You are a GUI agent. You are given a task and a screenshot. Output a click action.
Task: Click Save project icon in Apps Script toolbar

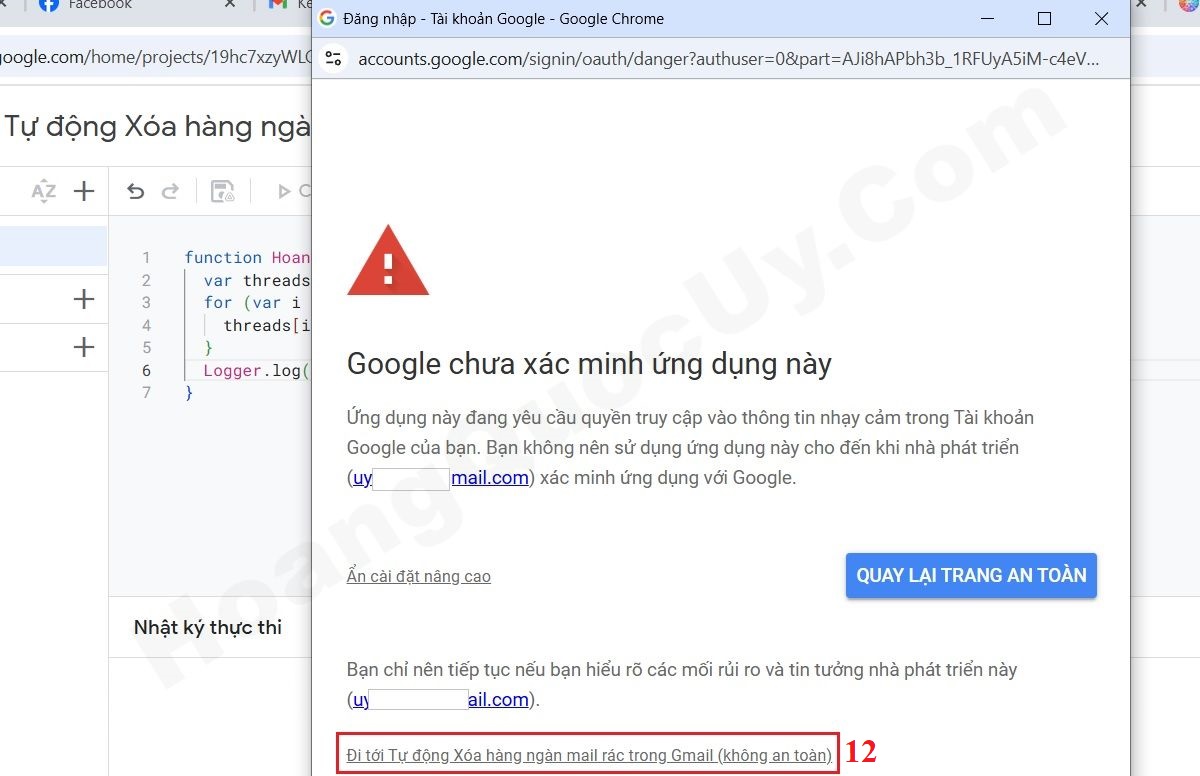click(222, 191)
